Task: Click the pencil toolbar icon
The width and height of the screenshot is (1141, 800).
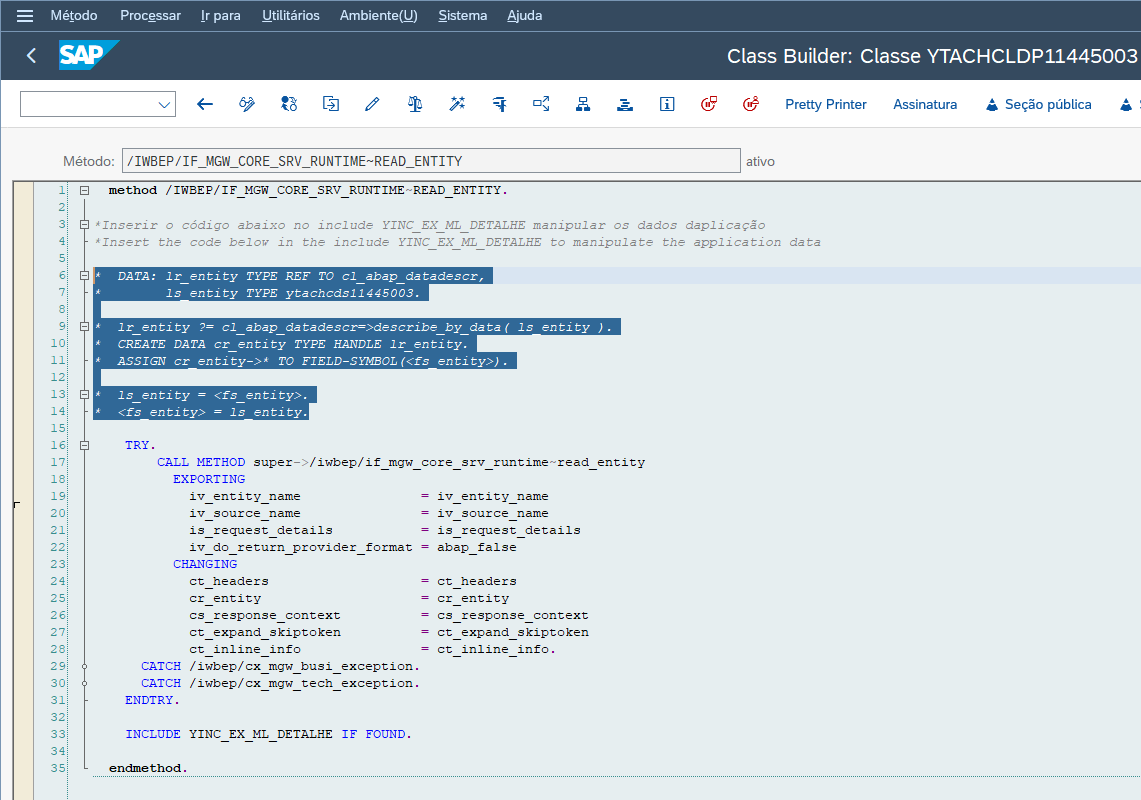Action: coord(373,104)
